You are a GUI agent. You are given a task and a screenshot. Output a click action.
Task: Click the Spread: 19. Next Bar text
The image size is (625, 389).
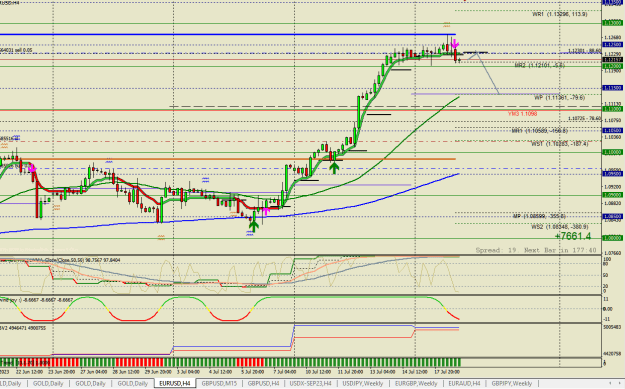(x=536, y=250)
